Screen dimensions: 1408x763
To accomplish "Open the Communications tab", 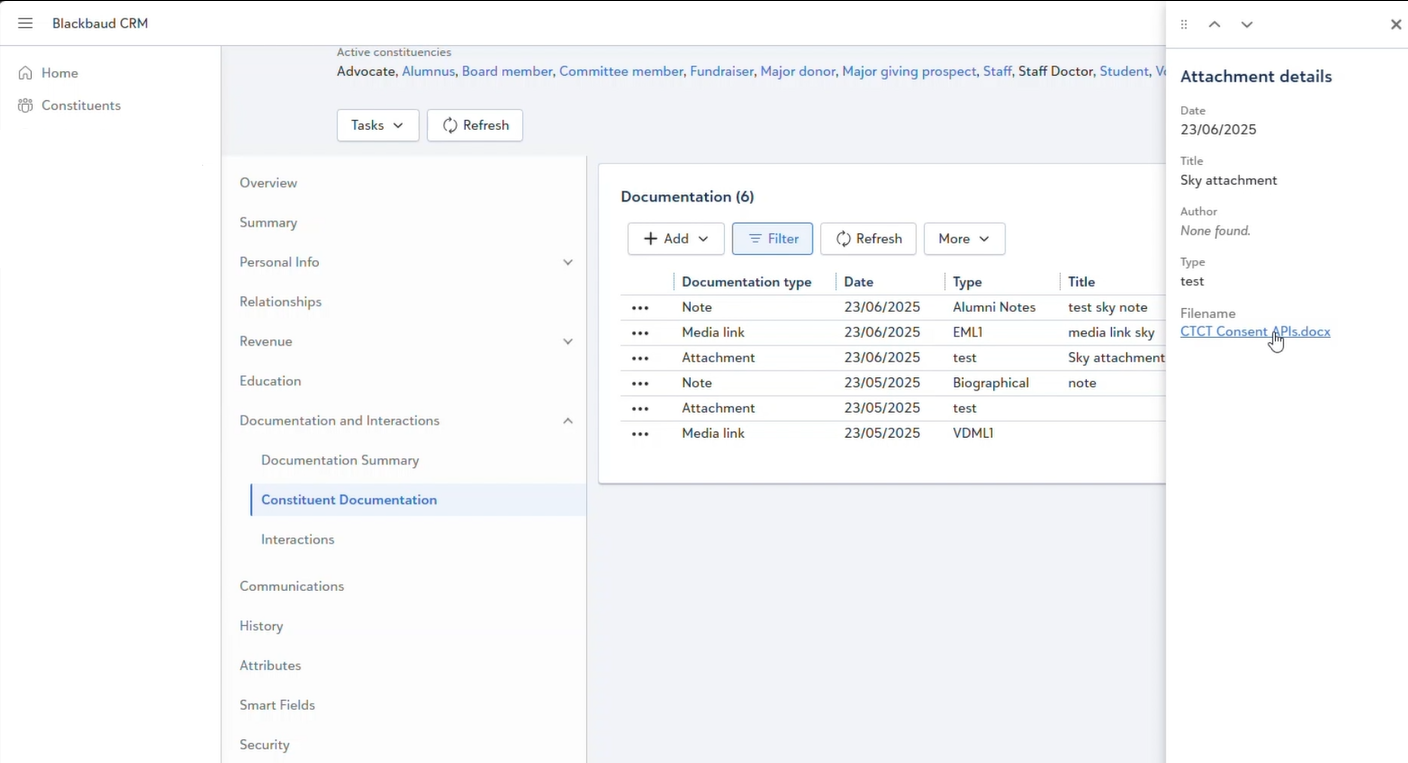I will 291,586.
